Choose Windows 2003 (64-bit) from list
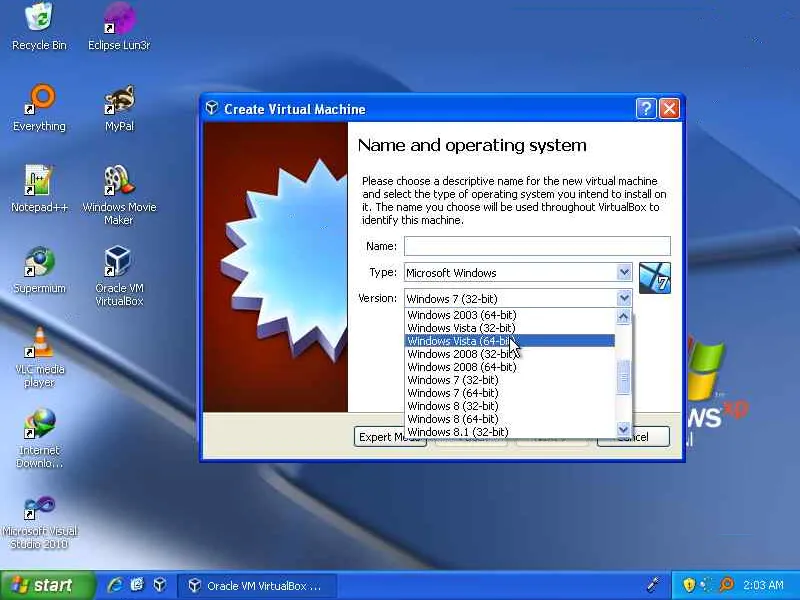 [510, 315]
